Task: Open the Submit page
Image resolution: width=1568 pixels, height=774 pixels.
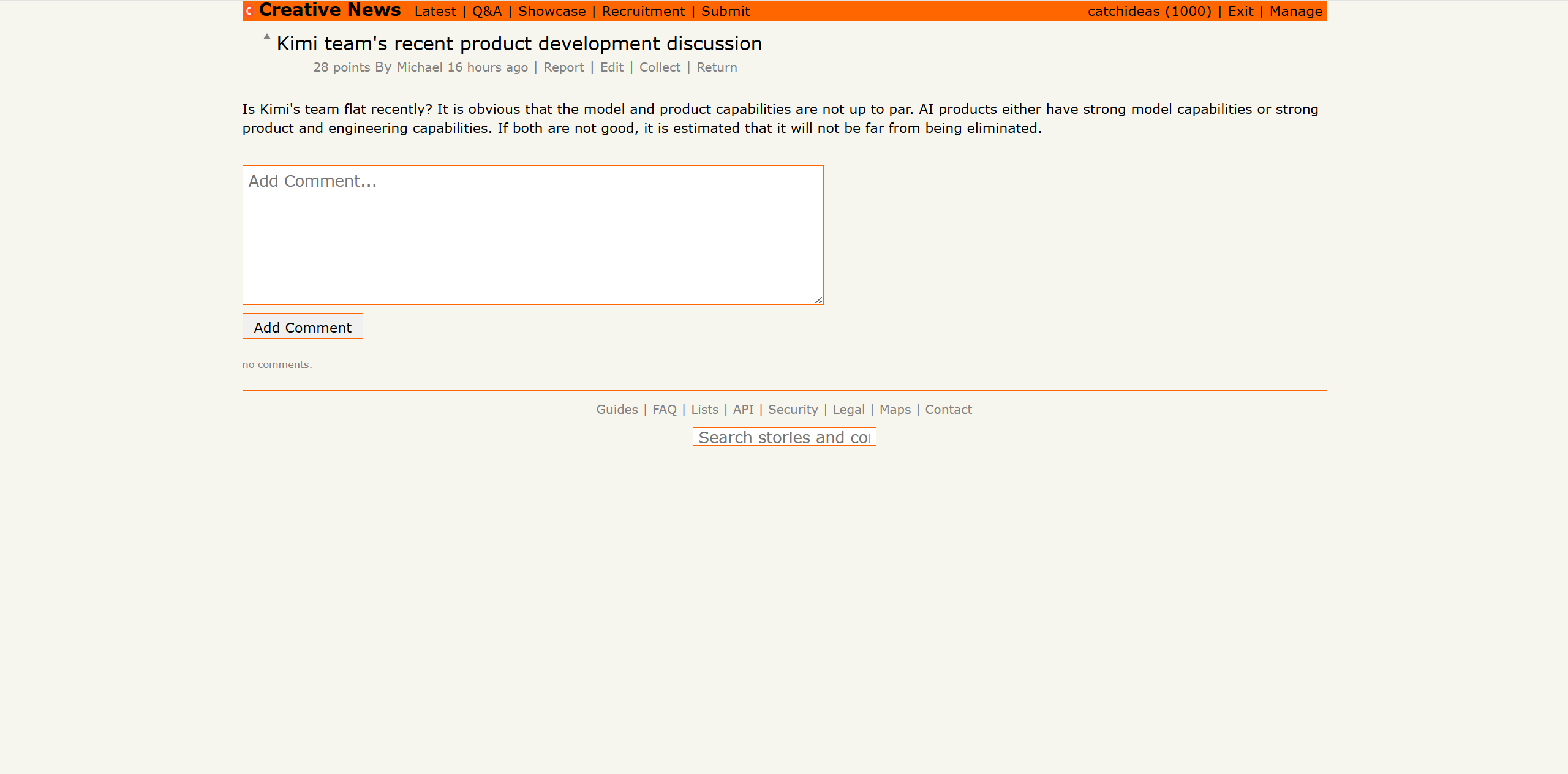Action: click(725, 11)
